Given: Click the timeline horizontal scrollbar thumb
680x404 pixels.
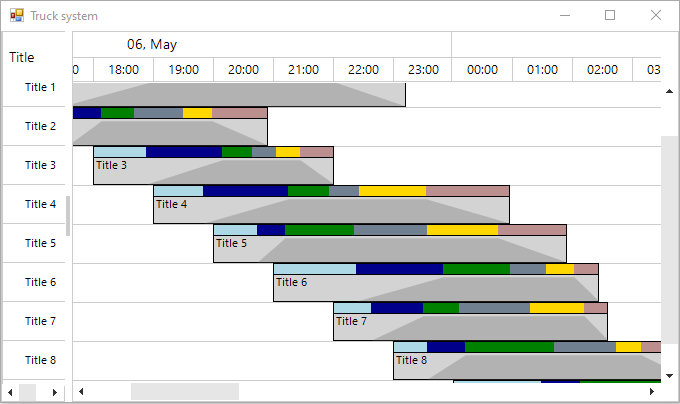Looking at the screenshot, I should coord(185,392).
